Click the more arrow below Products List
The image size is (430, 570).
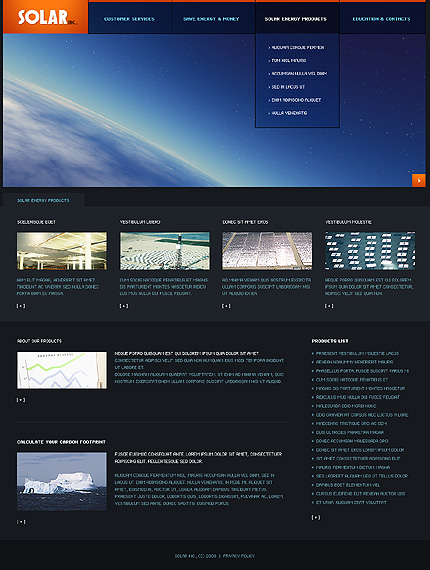click(316, 517)
